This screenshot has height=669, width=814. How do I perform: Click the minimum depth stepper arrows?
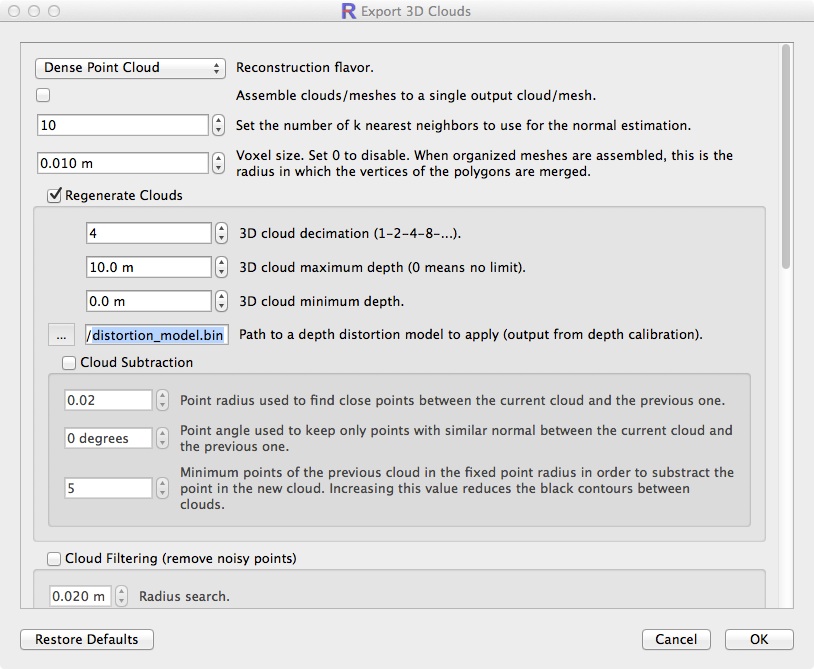tap(219, 301)
